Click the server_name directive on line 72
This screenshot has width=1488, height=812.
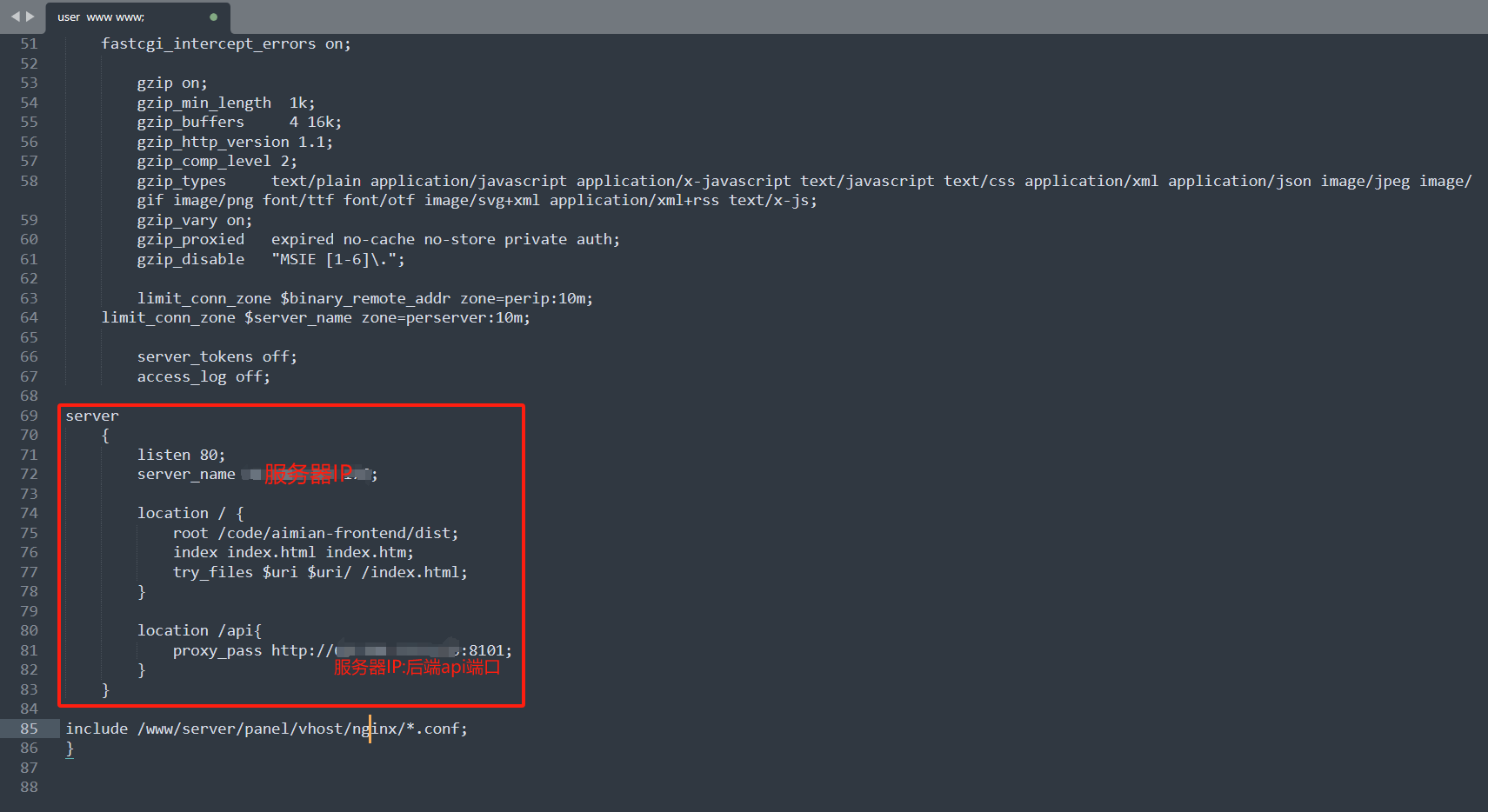(186, 474)
